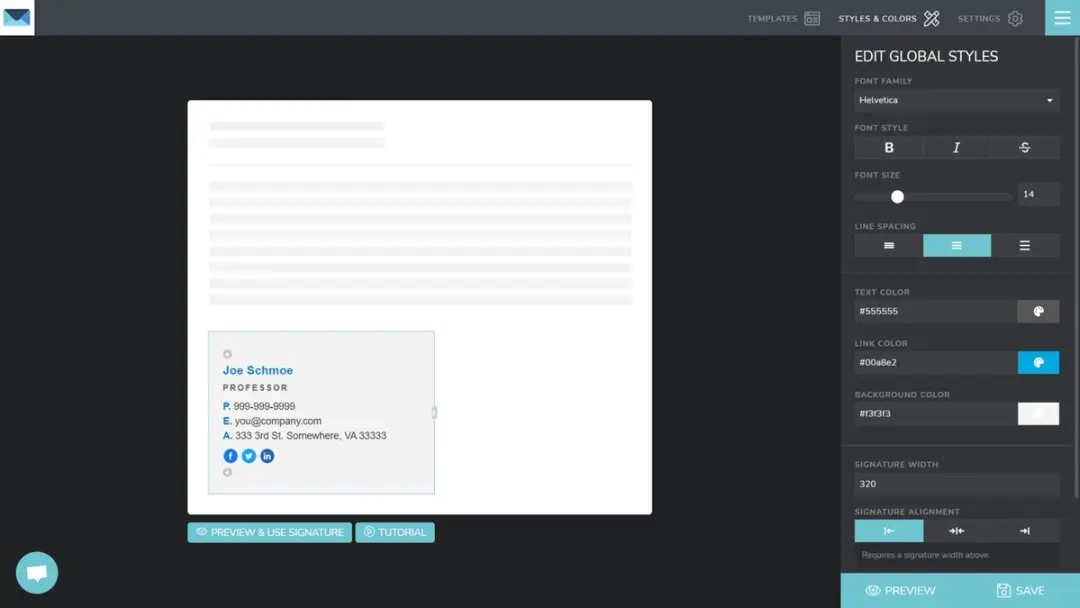This screenshot has height=608, width=1080.
Task: Select the Twitter social icon in signature
Action: (x=248, y=455)
